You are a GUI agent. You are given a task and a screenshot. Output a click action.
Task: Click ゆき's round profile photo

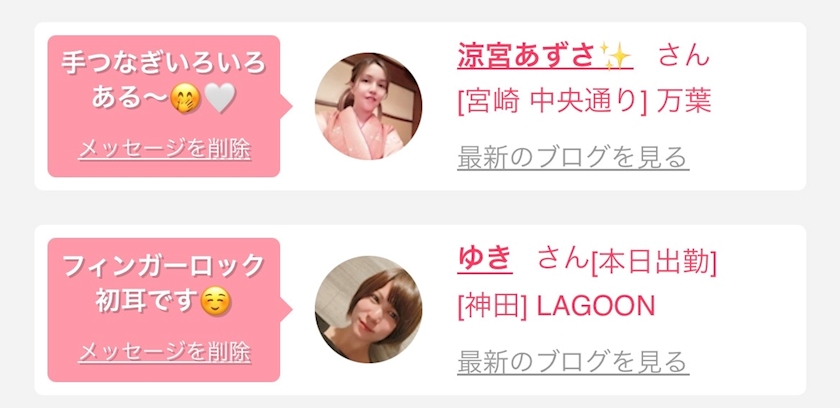pos(369,309)
